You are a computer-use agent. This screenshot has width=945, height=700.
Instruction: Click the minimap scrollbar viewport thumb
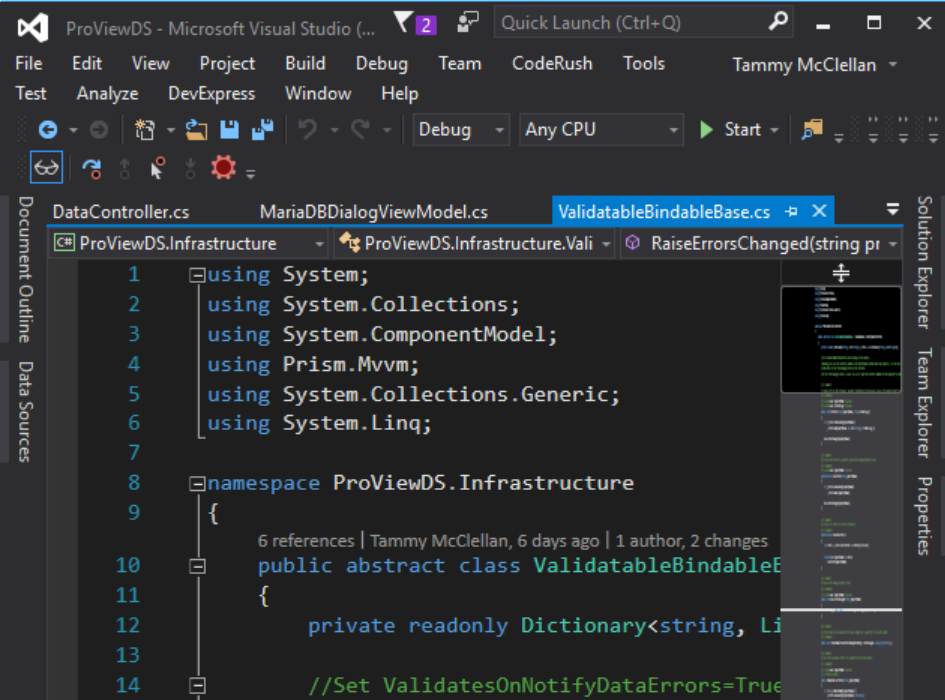841,339
